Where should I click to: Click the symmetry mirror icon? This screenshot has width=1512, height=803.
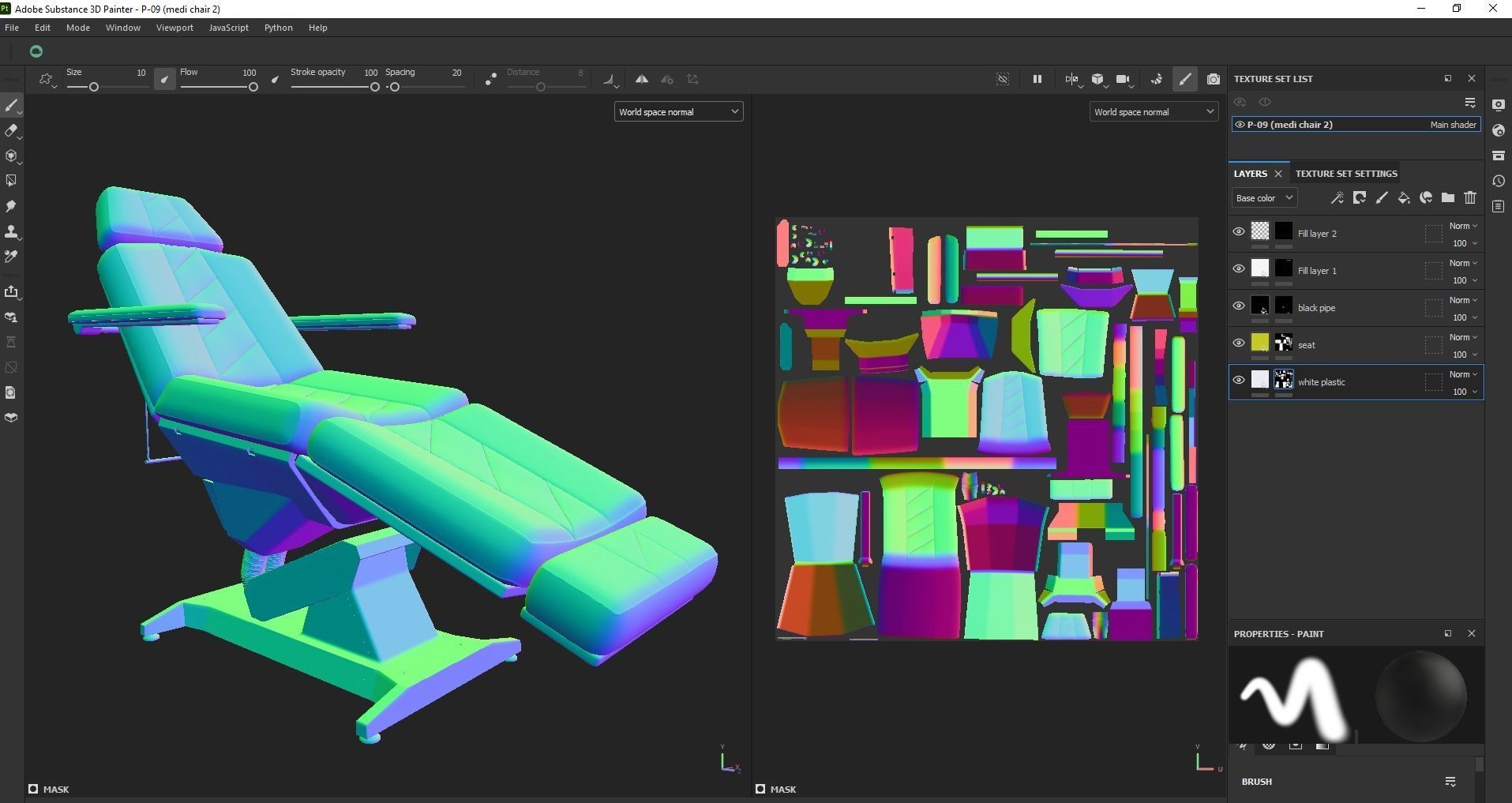coord(642,79)
